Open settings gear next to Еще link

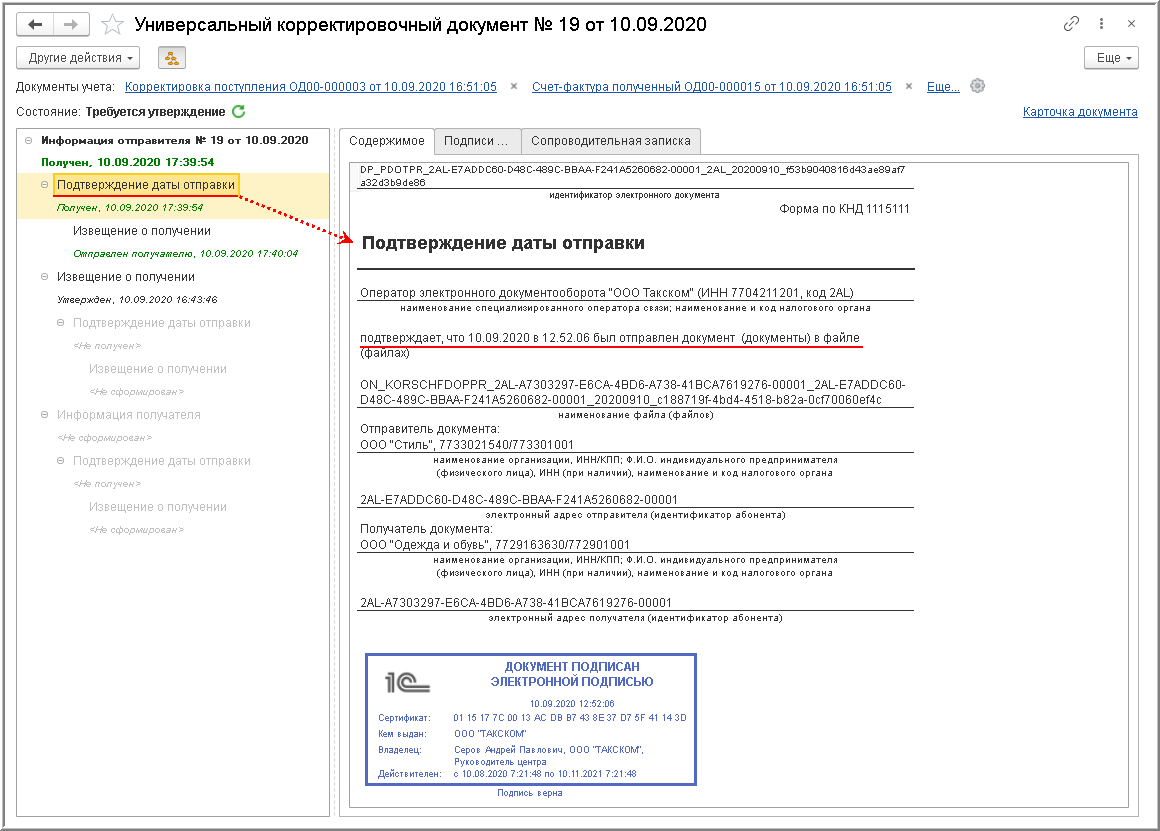[977, 86]
